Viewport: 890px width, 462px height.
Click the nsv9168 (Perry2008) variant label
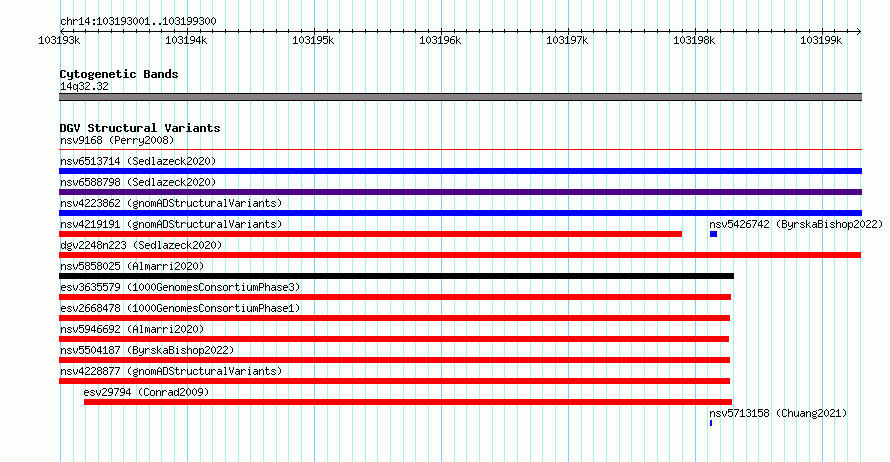tap(117, 140)
